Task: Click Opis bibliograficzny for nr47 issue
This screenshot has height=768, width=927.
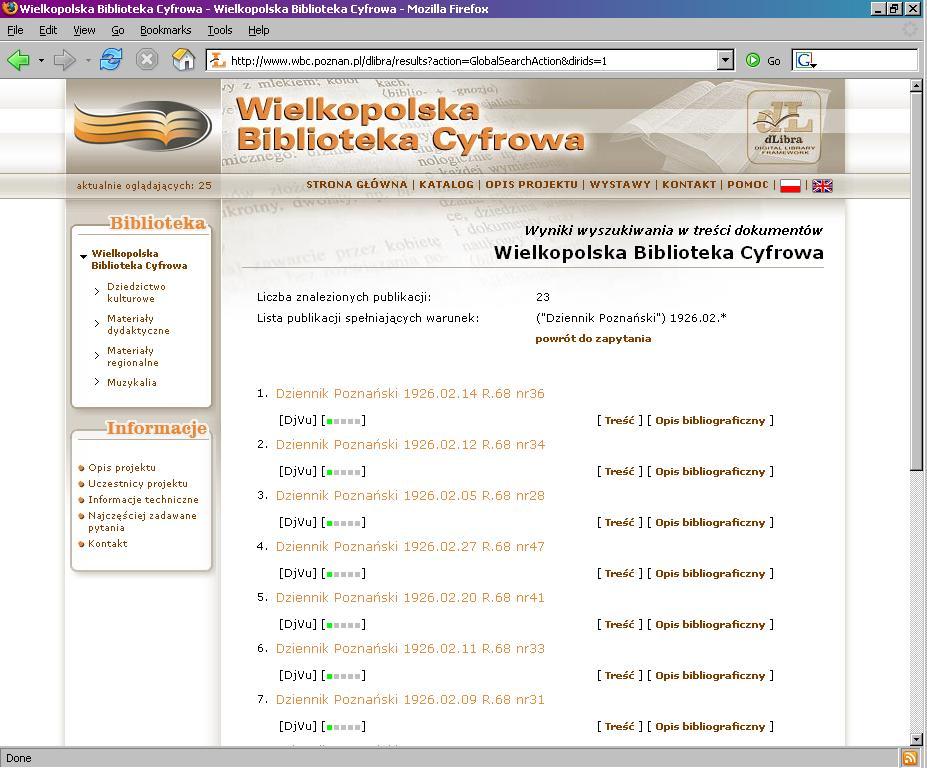Action: [710, 573]
